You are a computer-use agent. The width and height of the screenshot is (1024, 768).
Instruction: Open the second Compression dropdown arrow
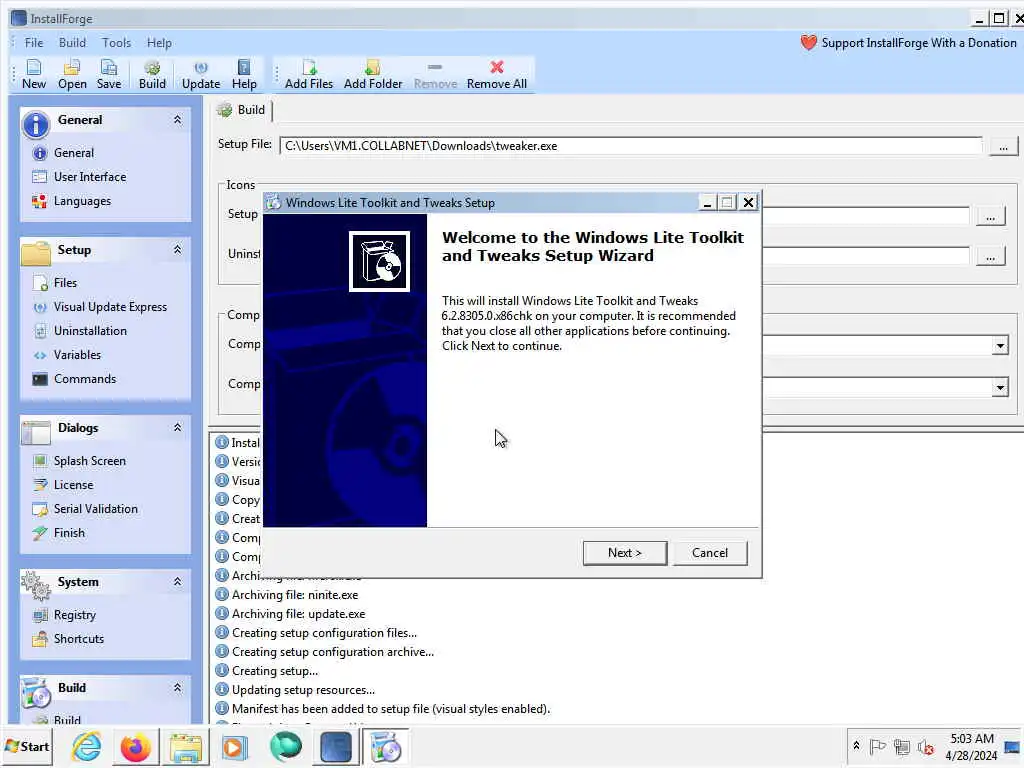coord(999,387)
